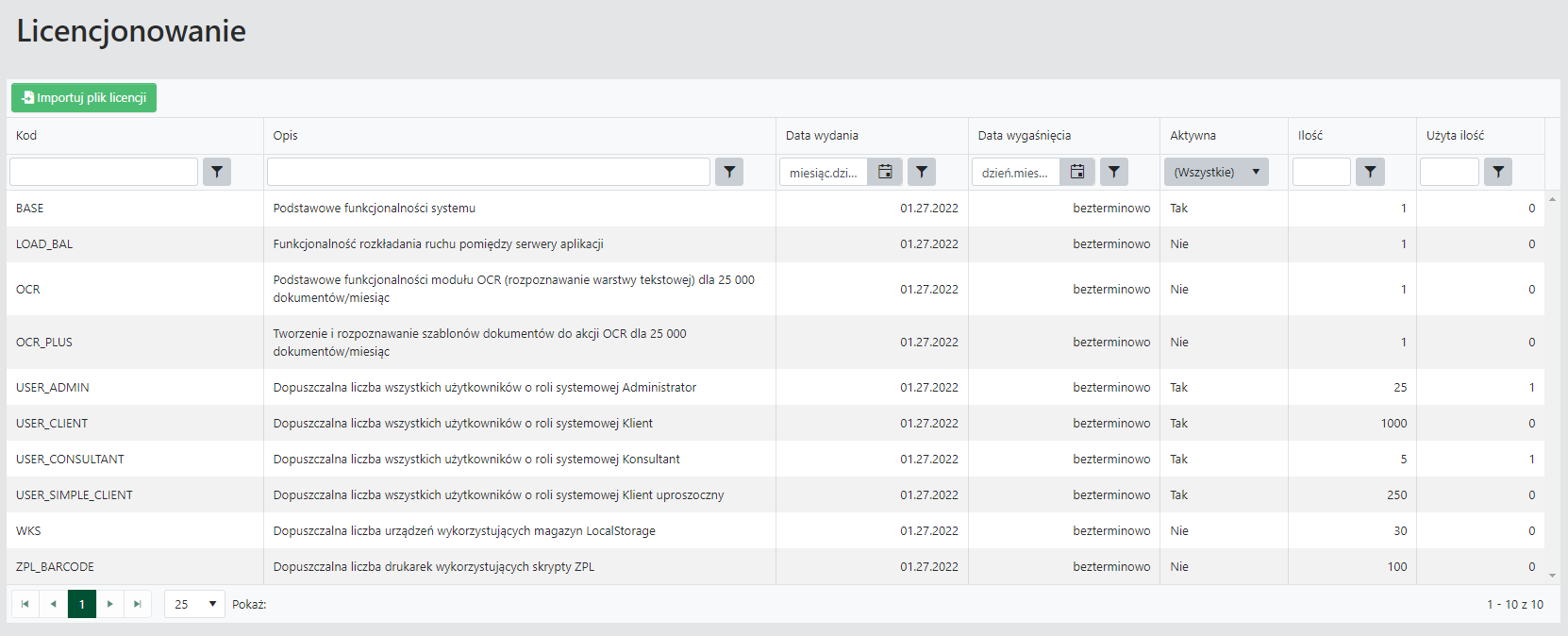Image resolution: width=1568 pixels, height=636 pixels.
Task: Click the Opis column filter icon
Action: pyautogui.click(x=729, y=172)
